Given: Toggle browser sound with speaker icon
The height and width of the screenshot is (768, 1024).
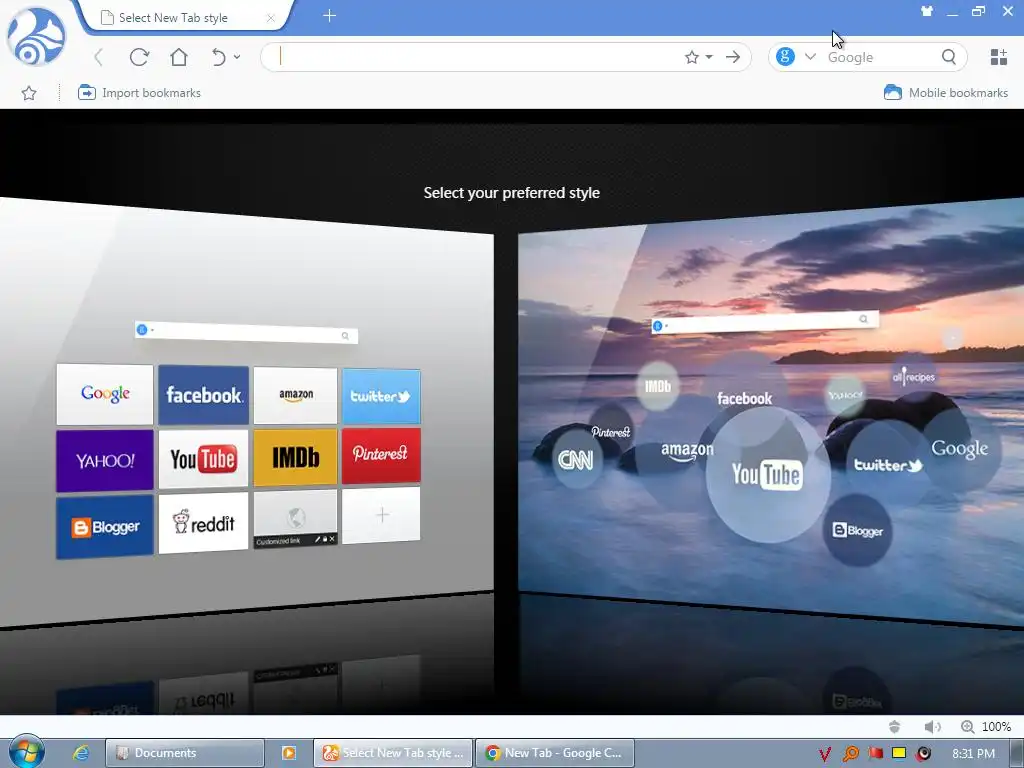Looking at the screenshot, I should 933,726.
